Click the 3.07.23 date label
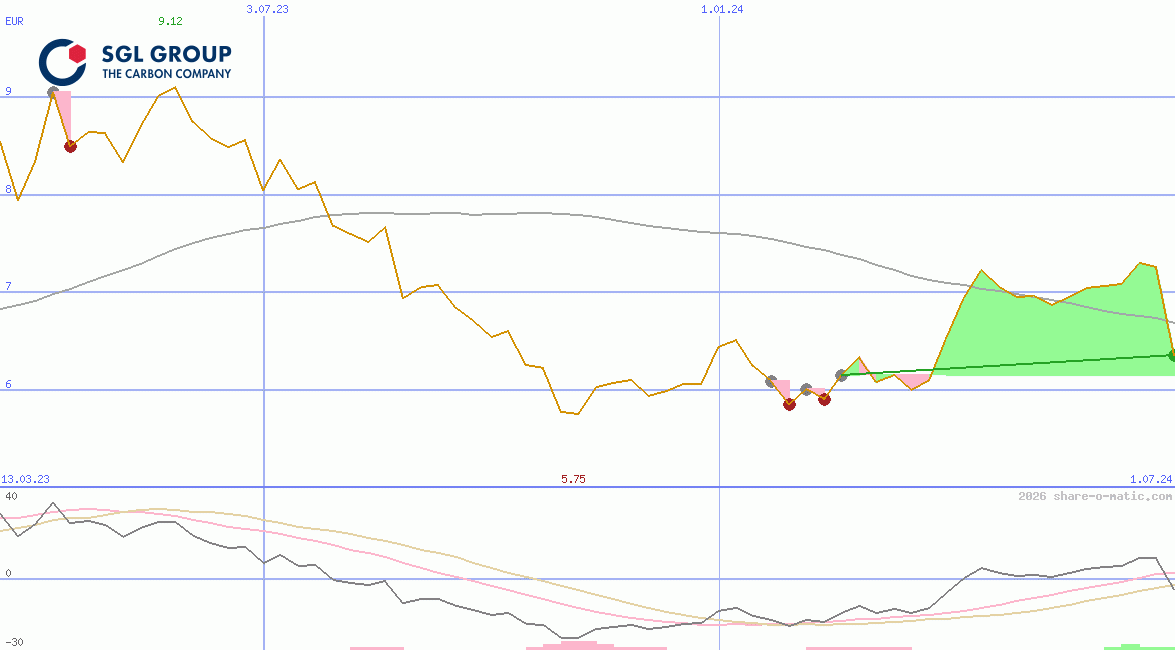The width and height of the screenshot is (1175, 650). (x=267, y=9)
